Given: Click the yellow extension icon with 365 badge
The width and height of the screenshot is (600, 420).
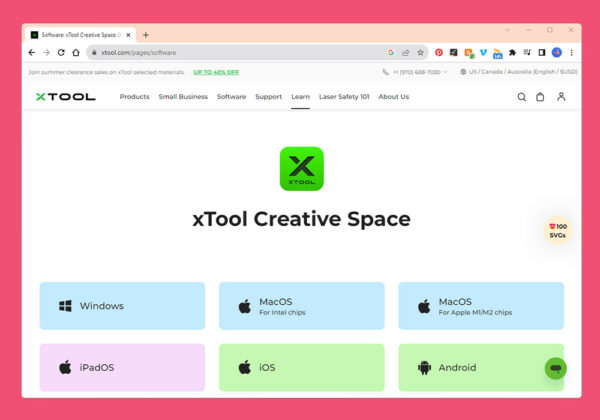Looking at the screenshot, I should pyautogui.click(x=497, y=54).
